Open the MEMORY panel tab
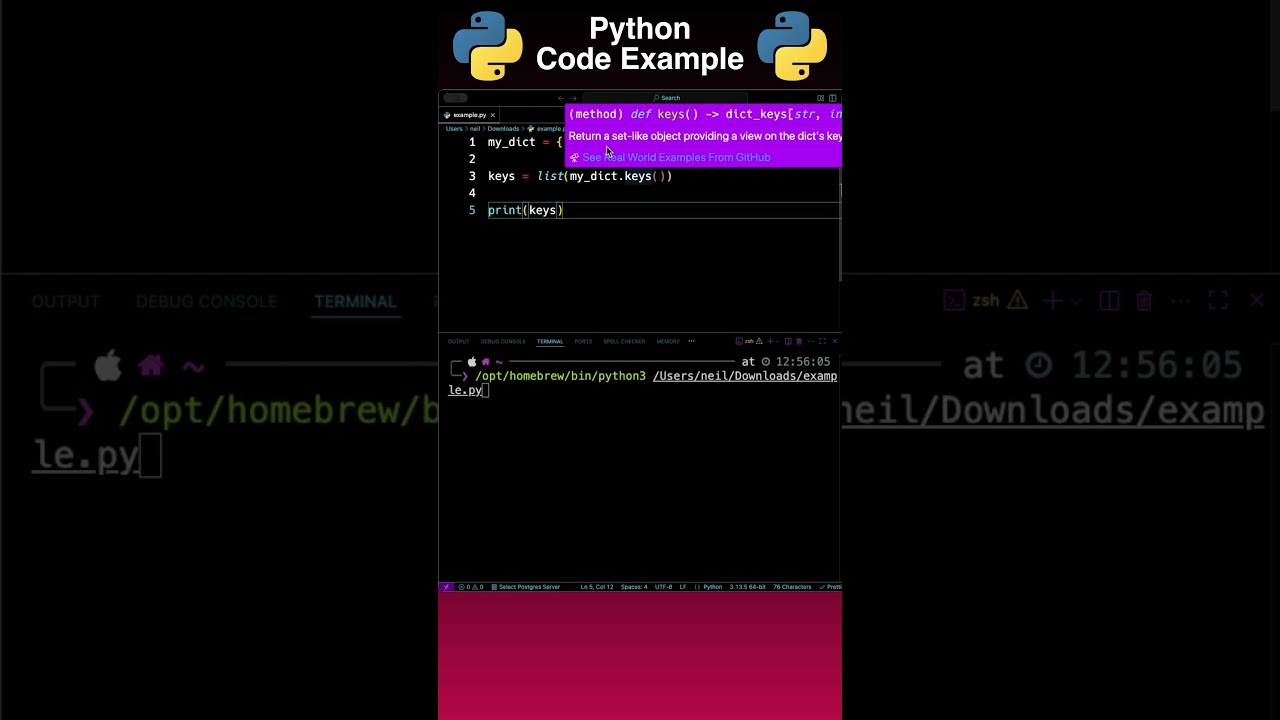 pos(668,341)
